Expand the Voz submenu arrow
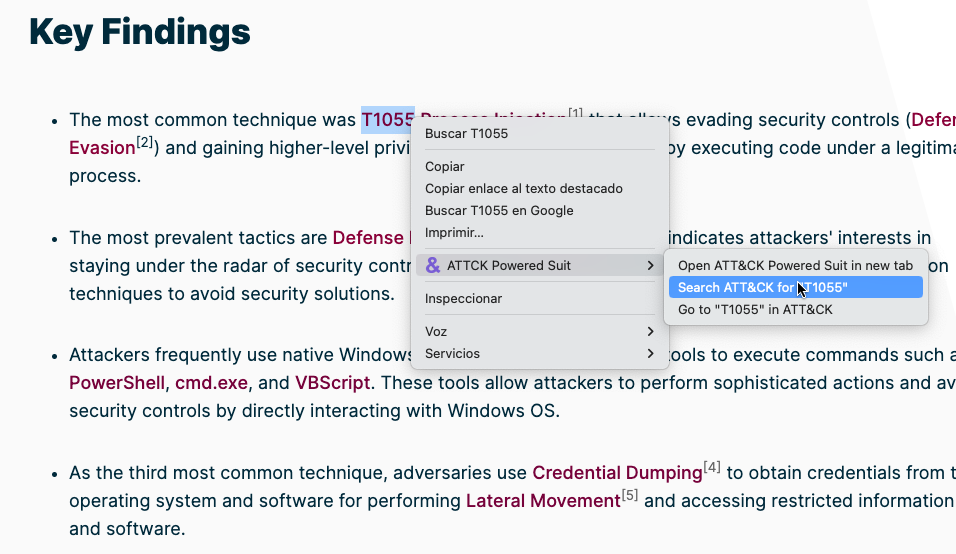The image size is (956, 554). tap(650, 331)
